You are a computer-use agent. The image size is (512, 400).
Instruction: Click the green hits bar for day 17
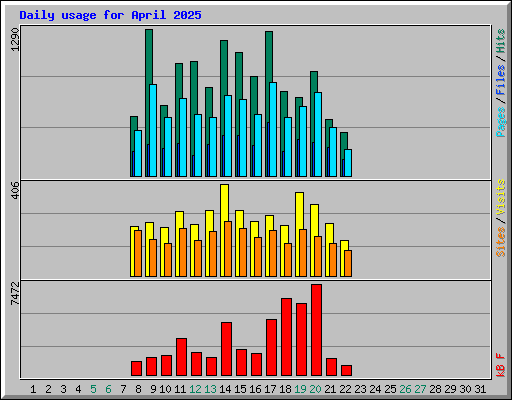point(269,57)
